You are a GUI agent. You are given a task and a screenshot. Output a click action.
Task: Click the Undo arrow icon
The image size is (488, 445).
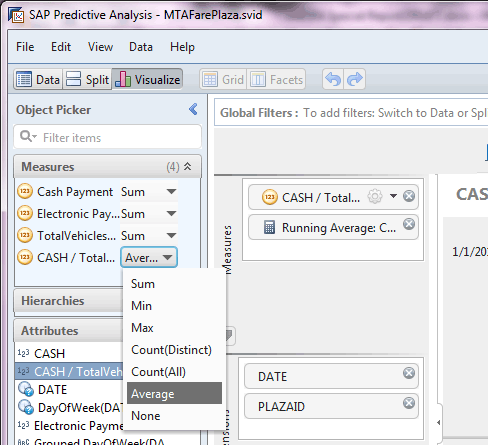coord(333,79)
